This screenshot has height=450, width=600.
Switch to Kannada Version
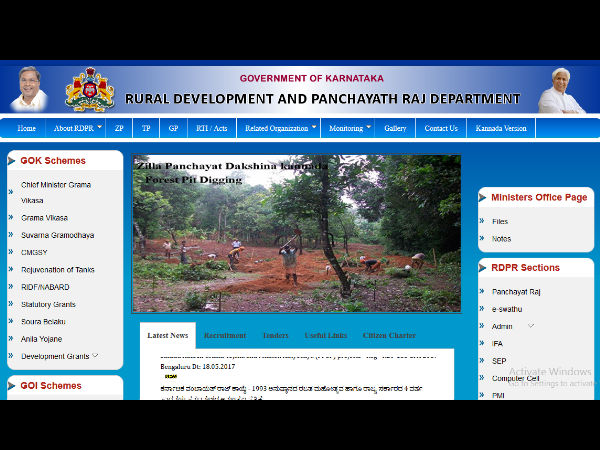[501, 128]
